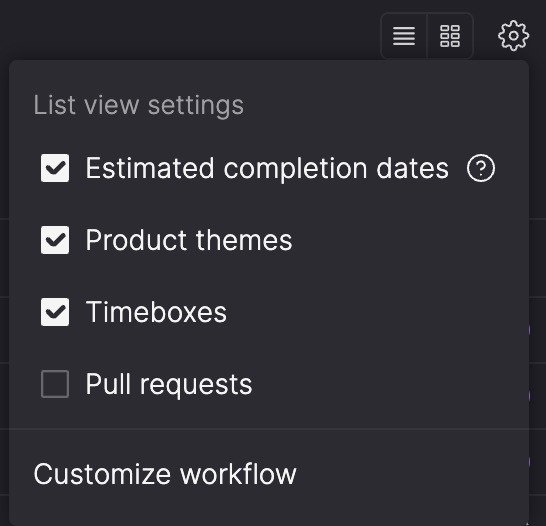Screen dimensions: 546x526
Task: Open help for estimated completion dates
Action: 481,168
